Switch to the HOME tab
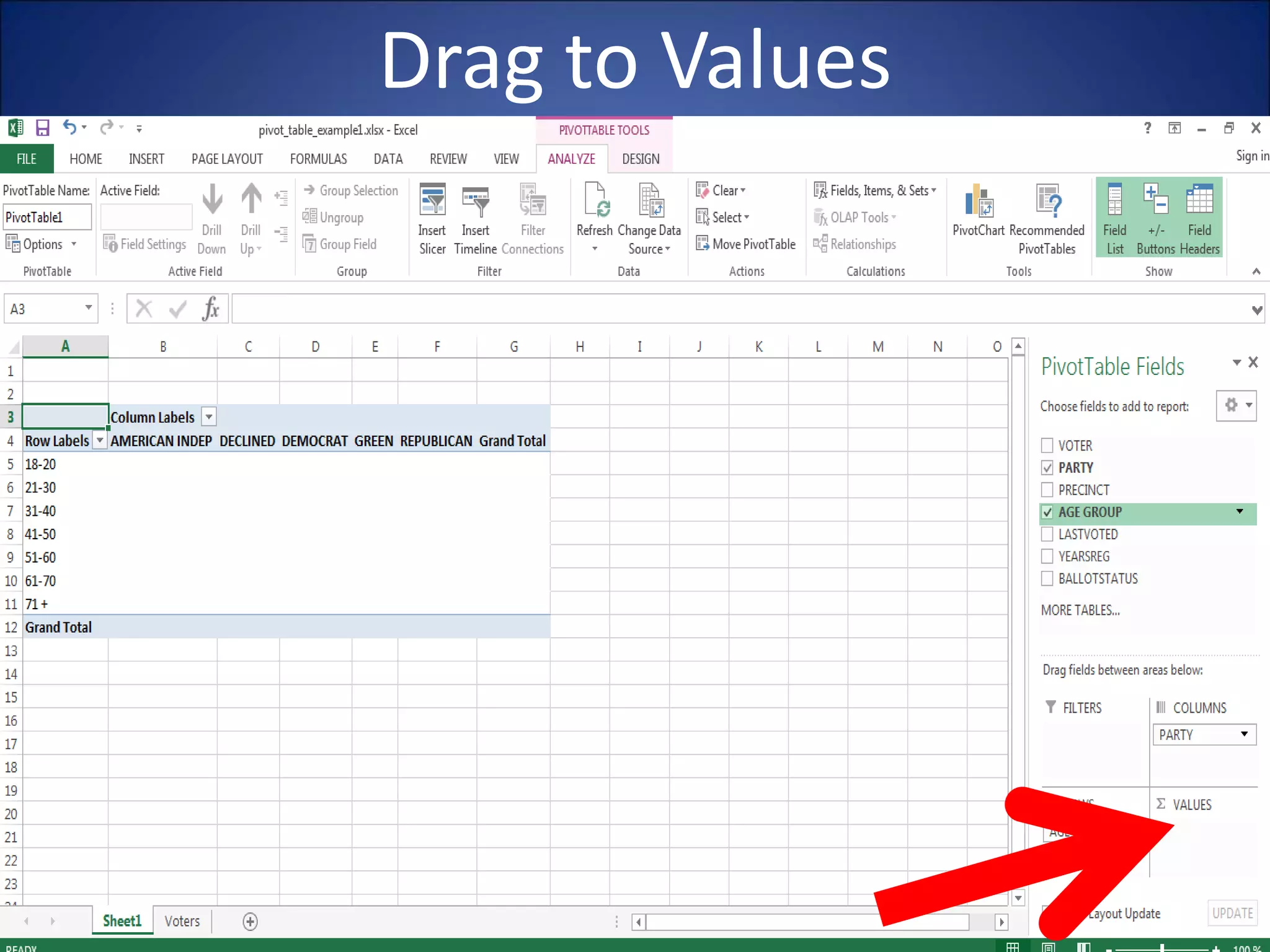The image size is (1270, 952). click(x=86, y=159)
